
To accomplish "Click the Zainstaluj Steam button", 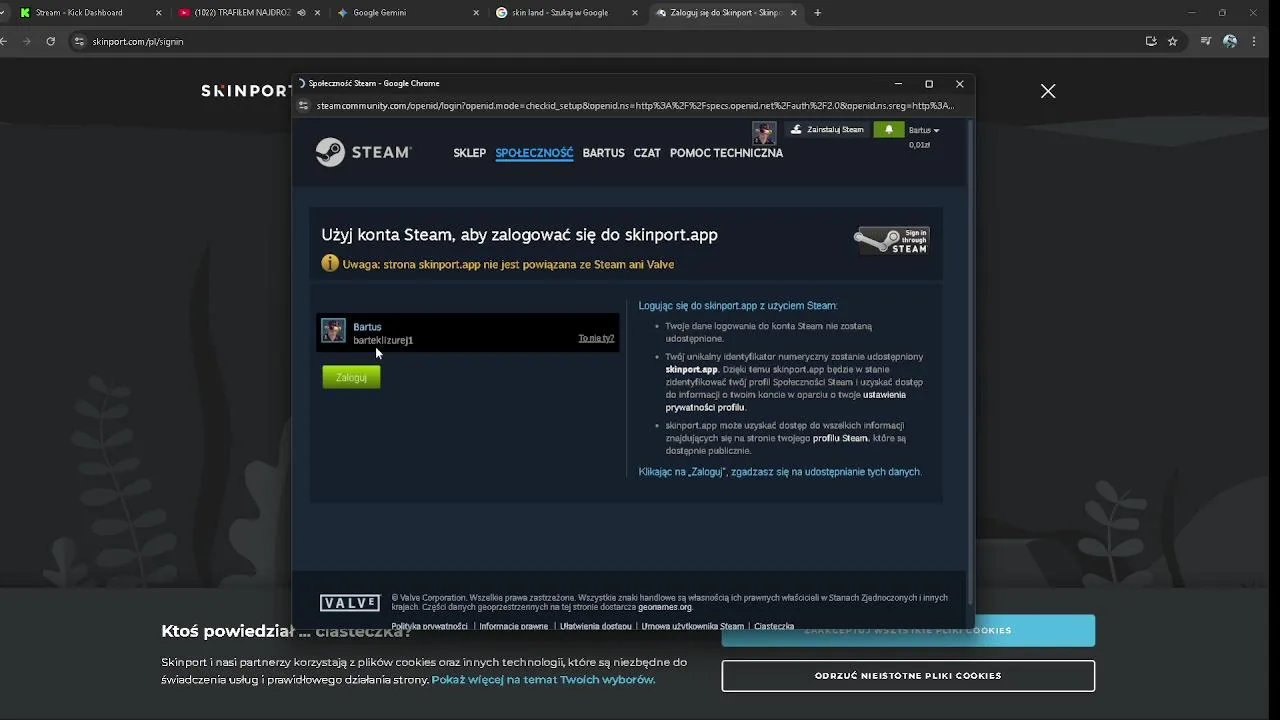I will (x=826, y=130).
